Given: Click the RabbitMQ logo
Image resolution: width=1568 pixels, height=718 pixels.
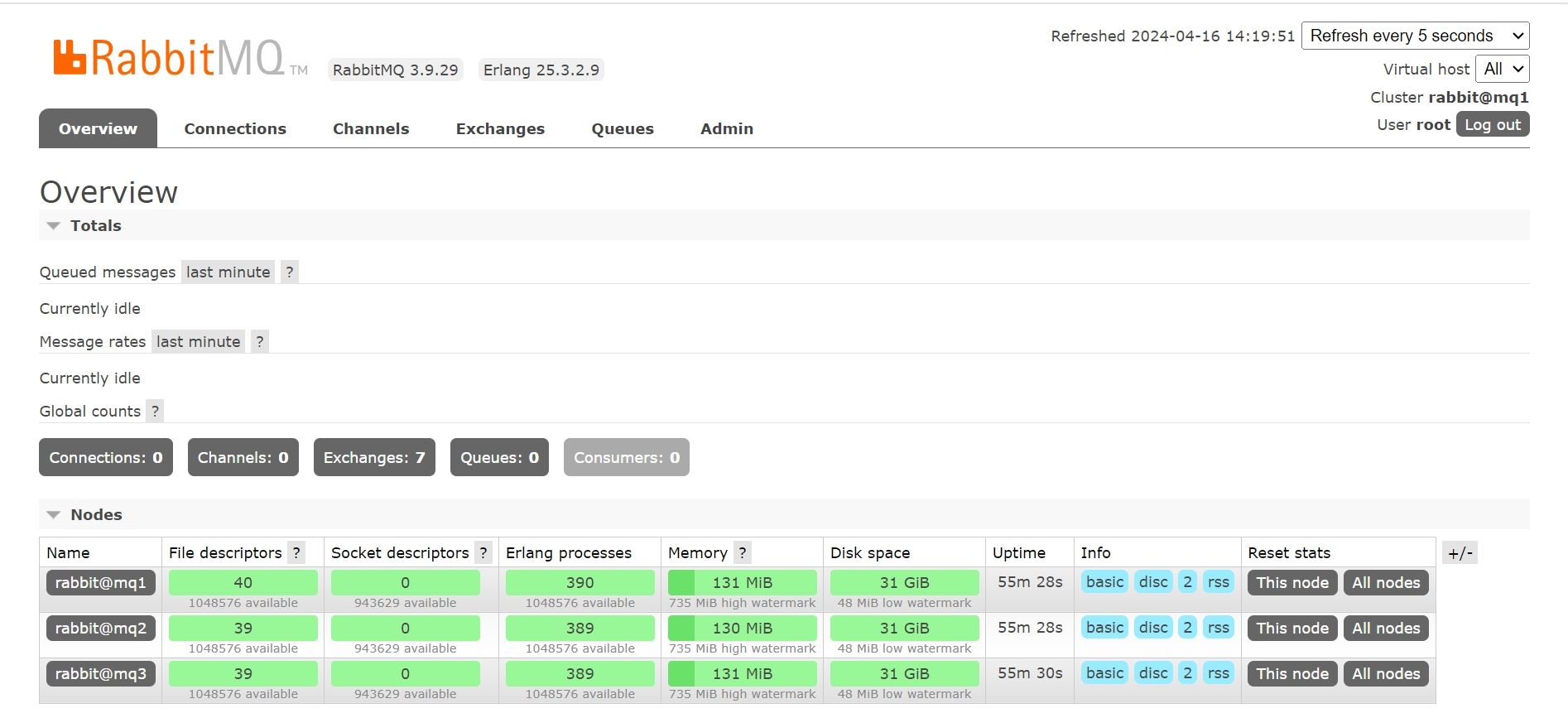Looking at the screenshot, I should (x=180, y=58).
